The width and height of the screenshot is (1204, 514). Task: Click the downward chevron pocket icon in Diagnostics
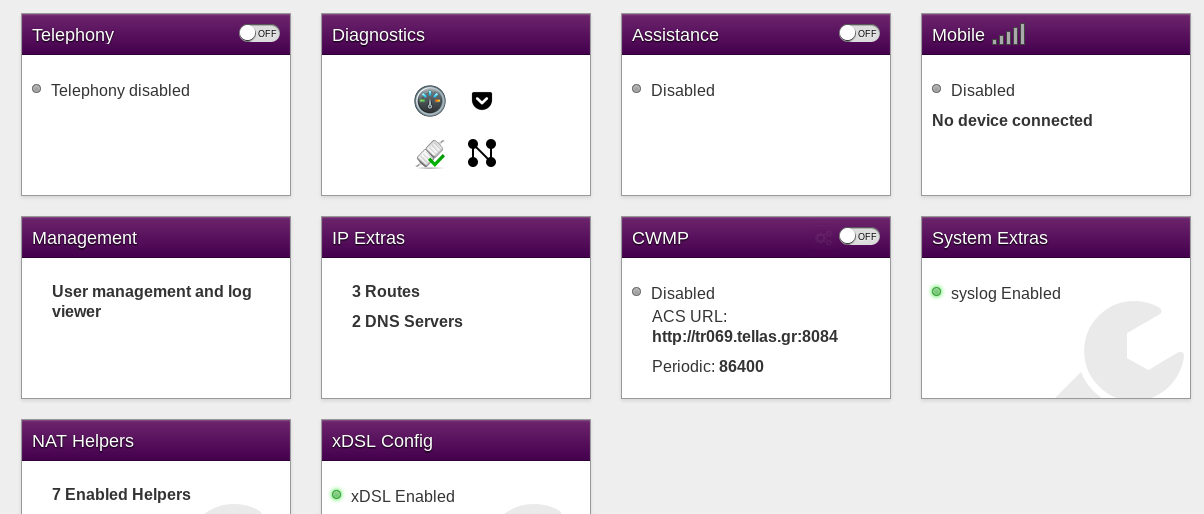point(482,100)
